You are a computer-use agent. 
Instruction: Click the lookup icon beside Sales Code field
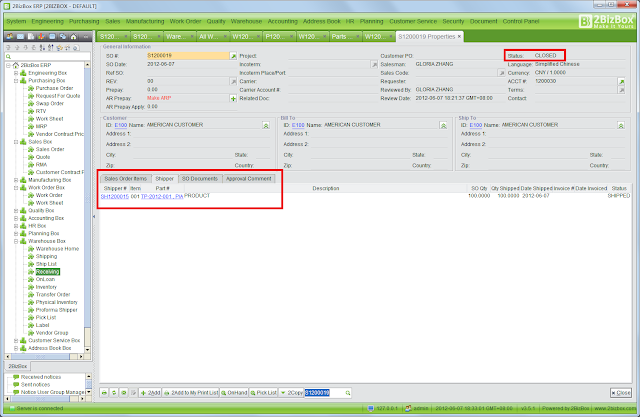point(502,73)
